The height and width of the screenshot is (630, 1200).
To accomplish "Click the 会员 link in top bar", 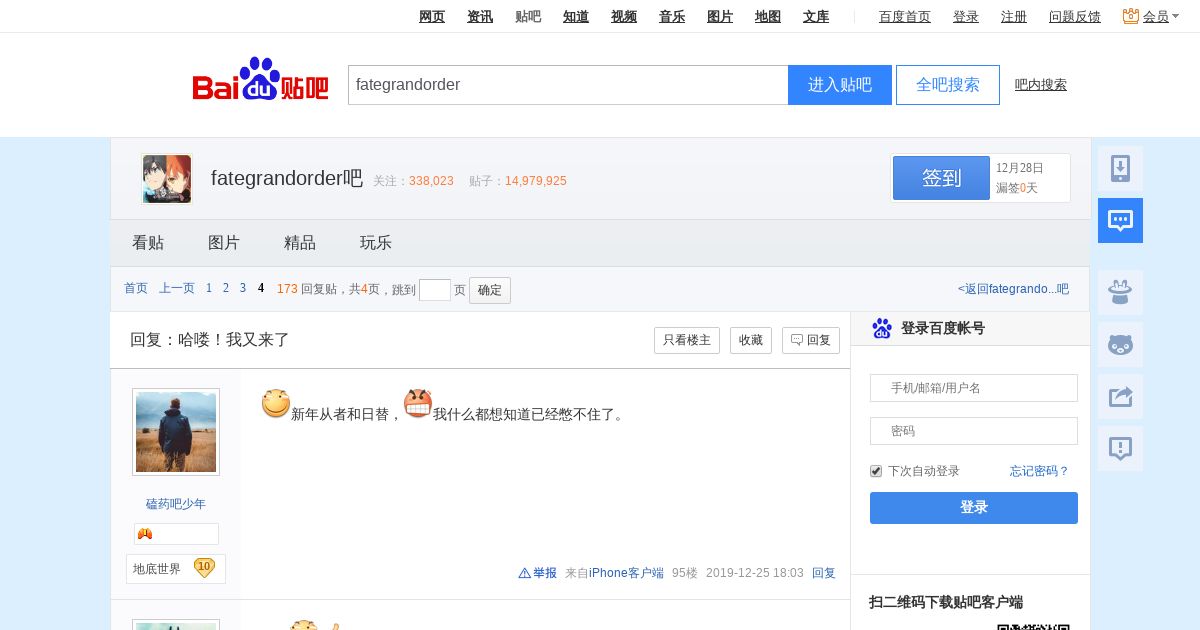I will click(x=1156, y=16).
